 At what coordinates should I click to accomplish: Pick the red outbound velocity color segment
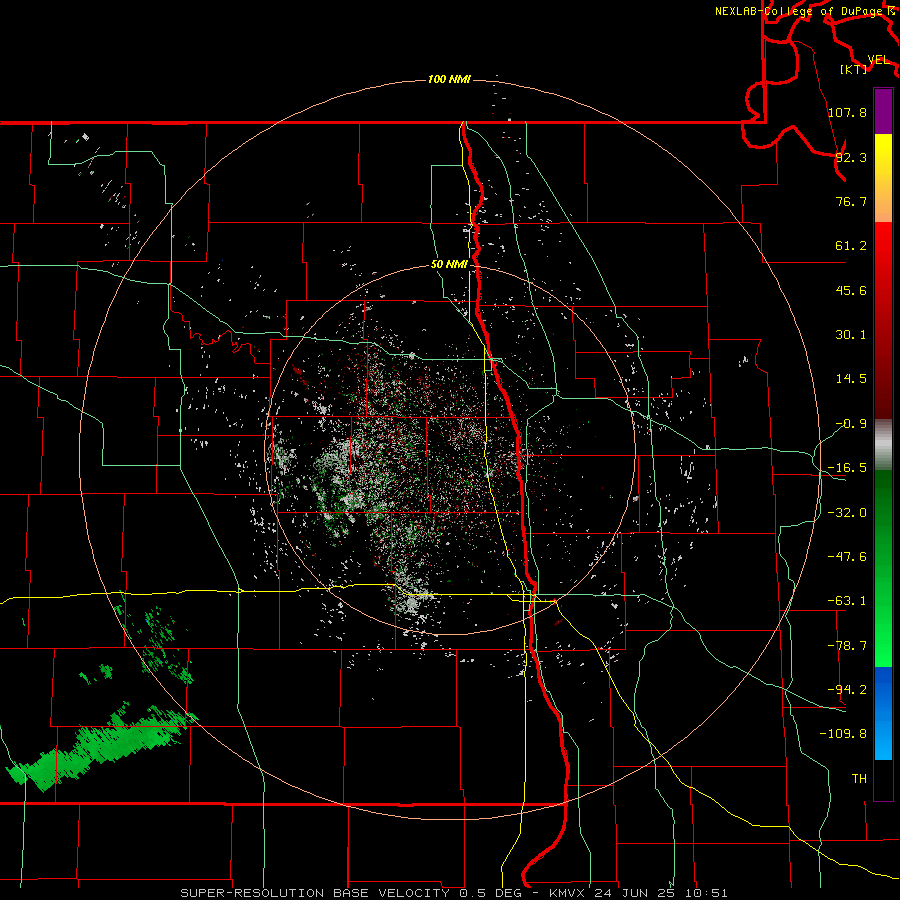pos(883,320)
